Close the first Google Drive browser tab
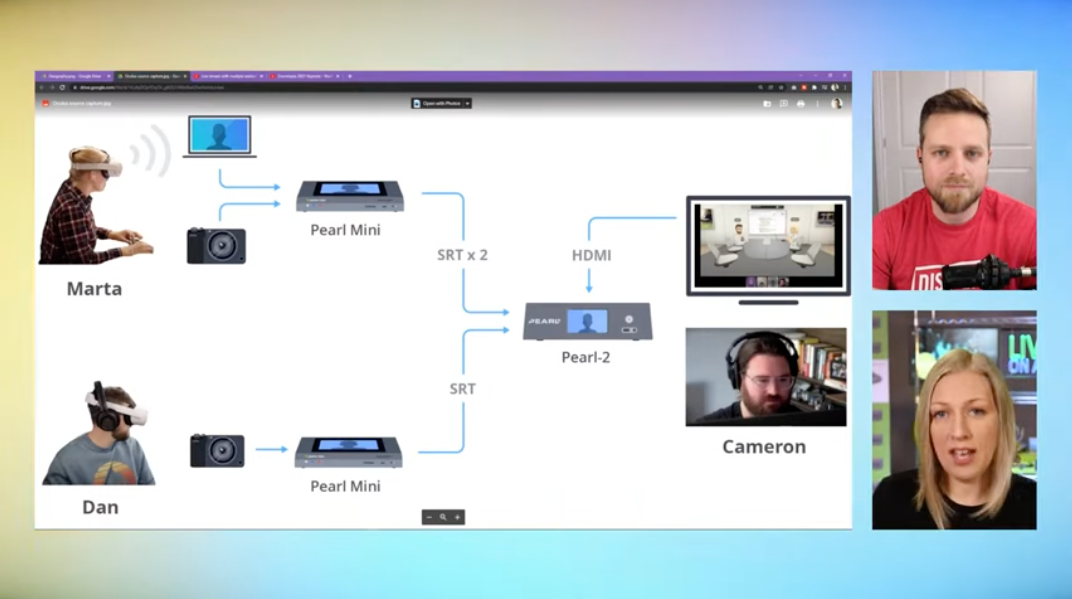 pyautogui.click(x=109, y=76)
